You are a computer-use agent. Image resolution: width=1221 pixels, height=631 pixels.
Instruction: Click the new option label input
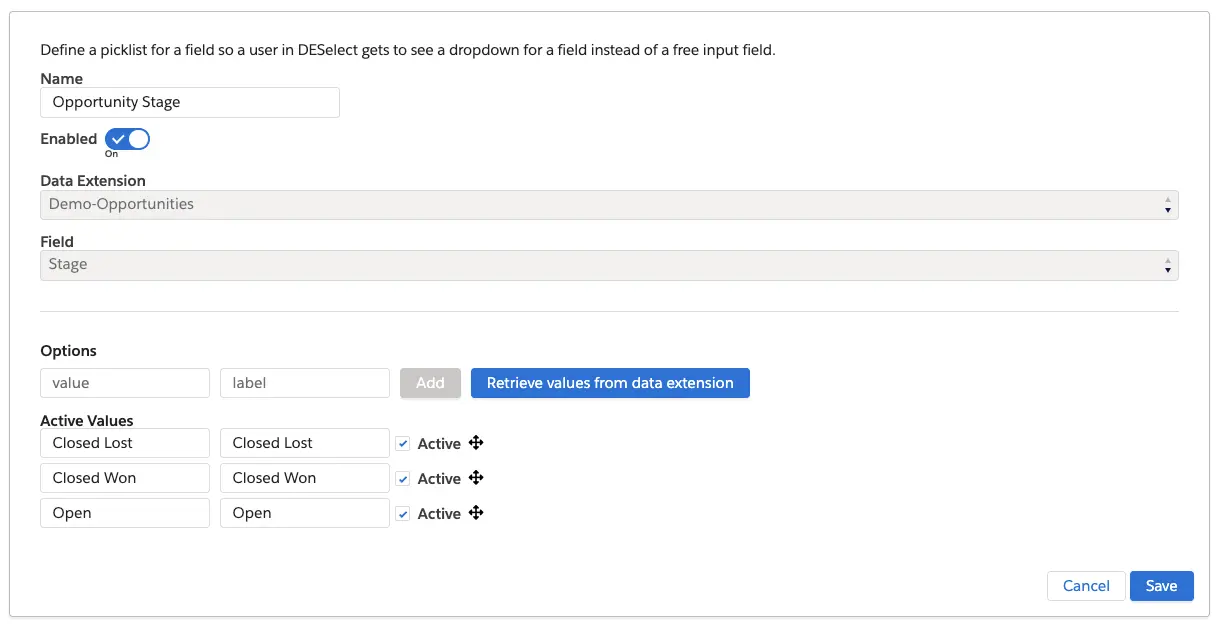[304, 383]
